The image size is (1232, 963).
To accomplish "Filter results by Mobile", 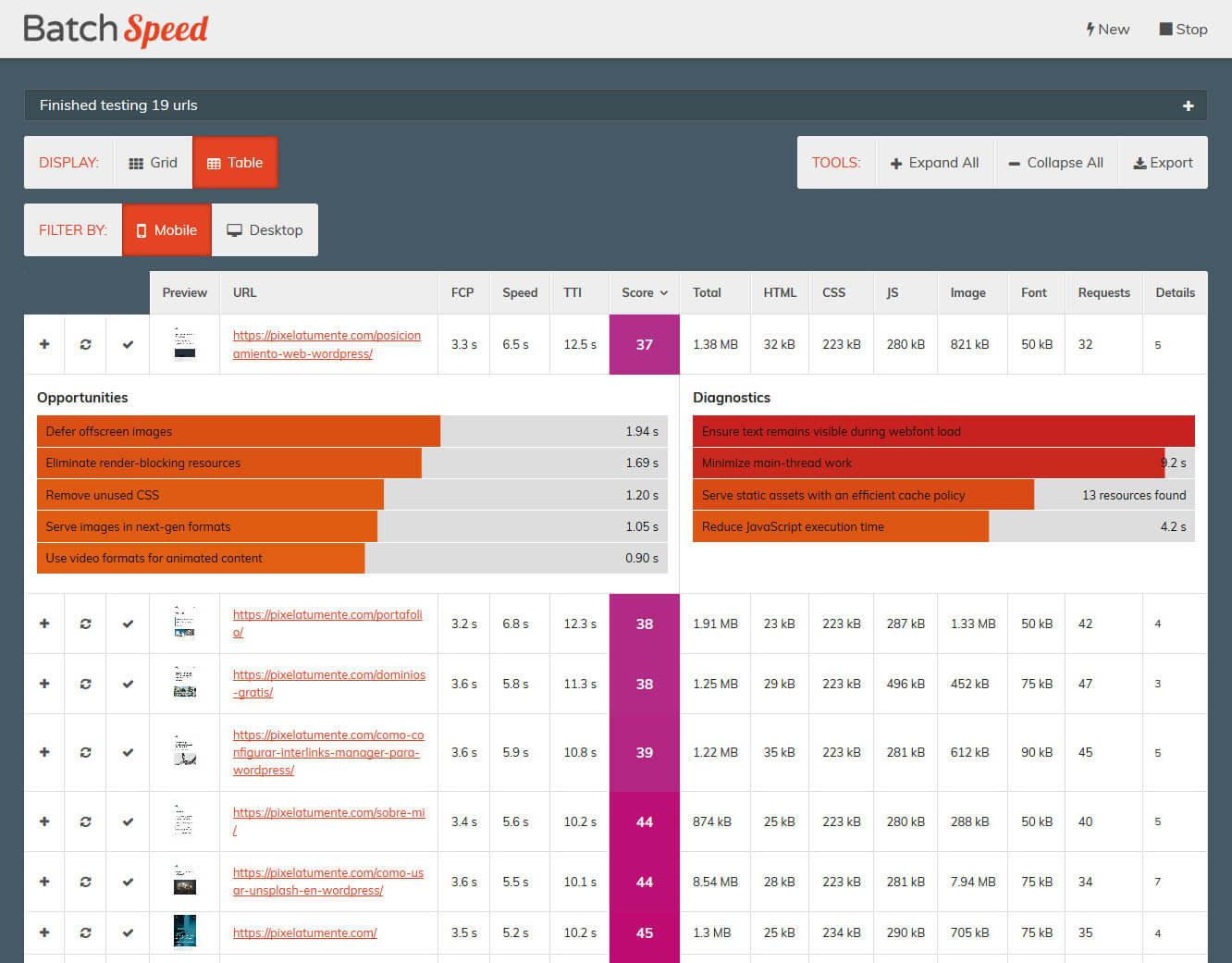I will tap(166, 230).
